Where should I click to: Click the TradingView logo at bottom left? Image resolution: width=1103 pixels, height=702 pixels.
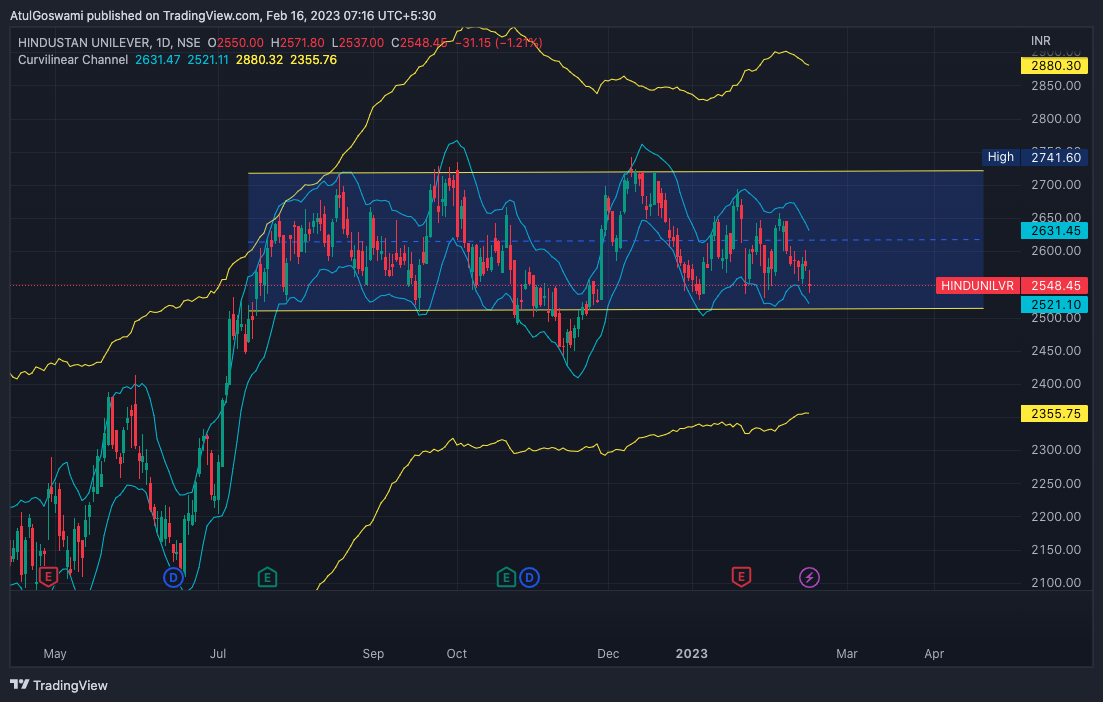pos(59,685)
